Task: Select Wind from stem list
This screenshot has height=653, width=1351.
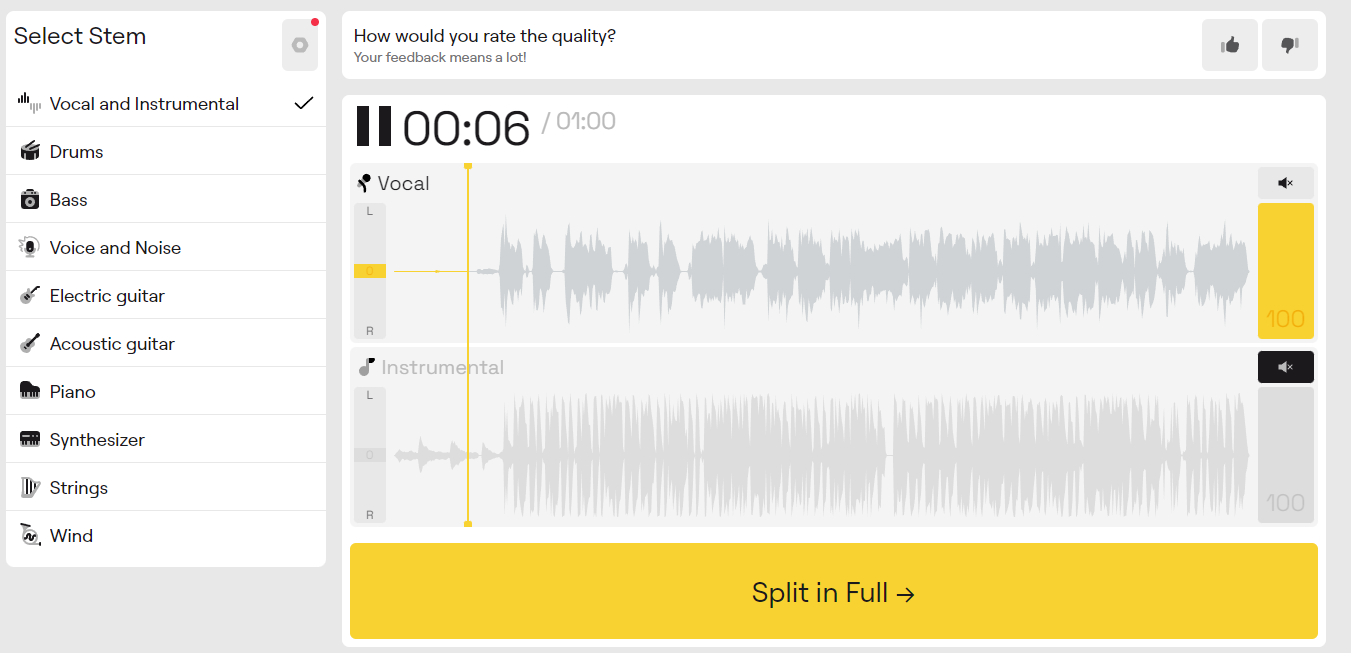Action: [71, 536]
